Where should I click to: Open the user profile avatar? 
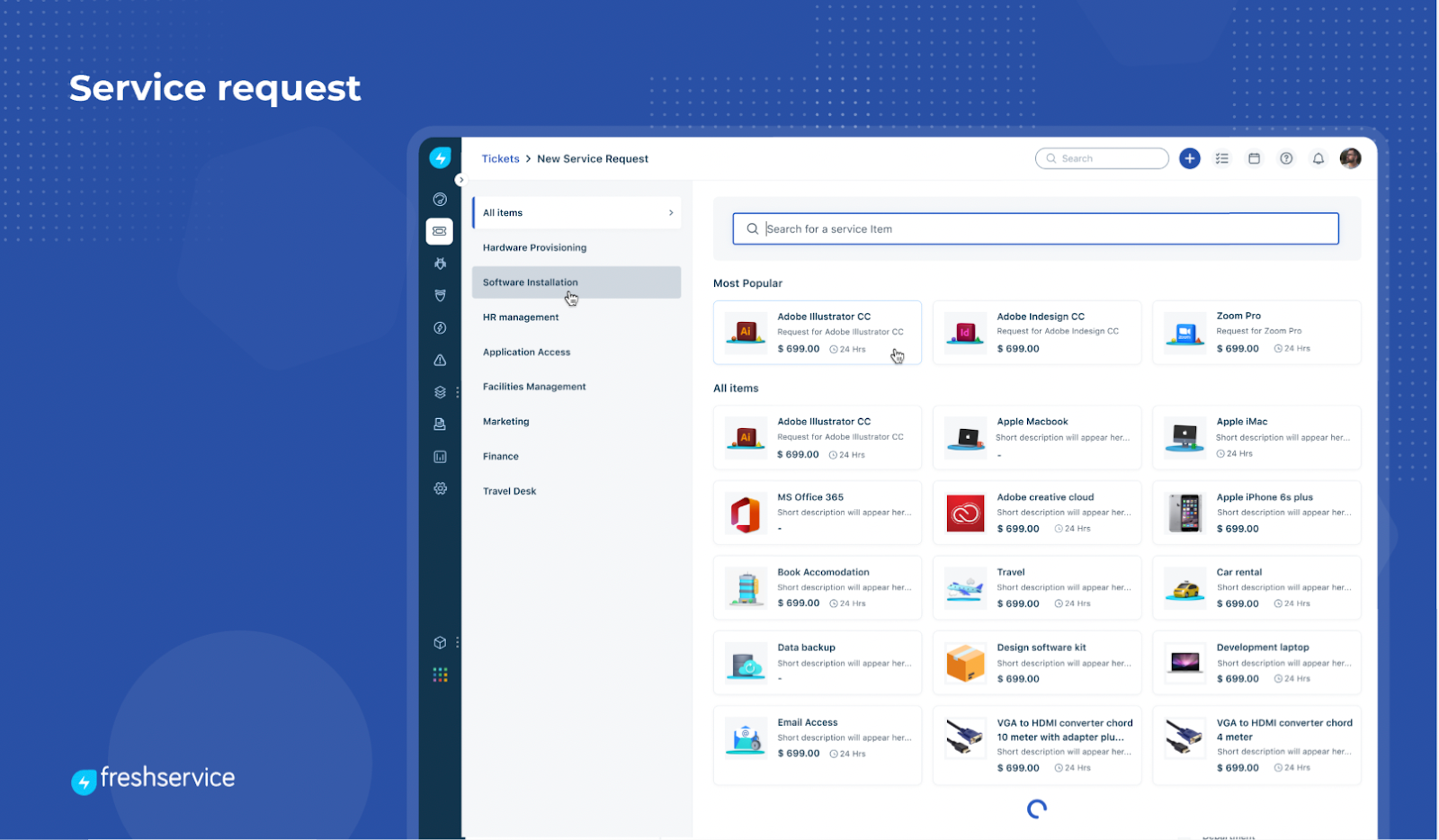[1350, 158]
